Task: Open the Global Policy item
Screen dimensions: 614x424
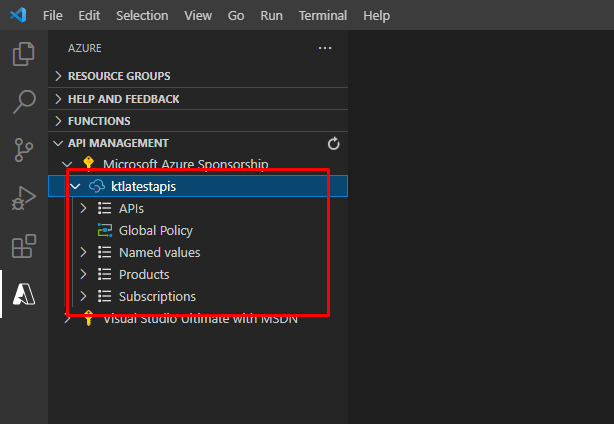Action: (155, 231)
